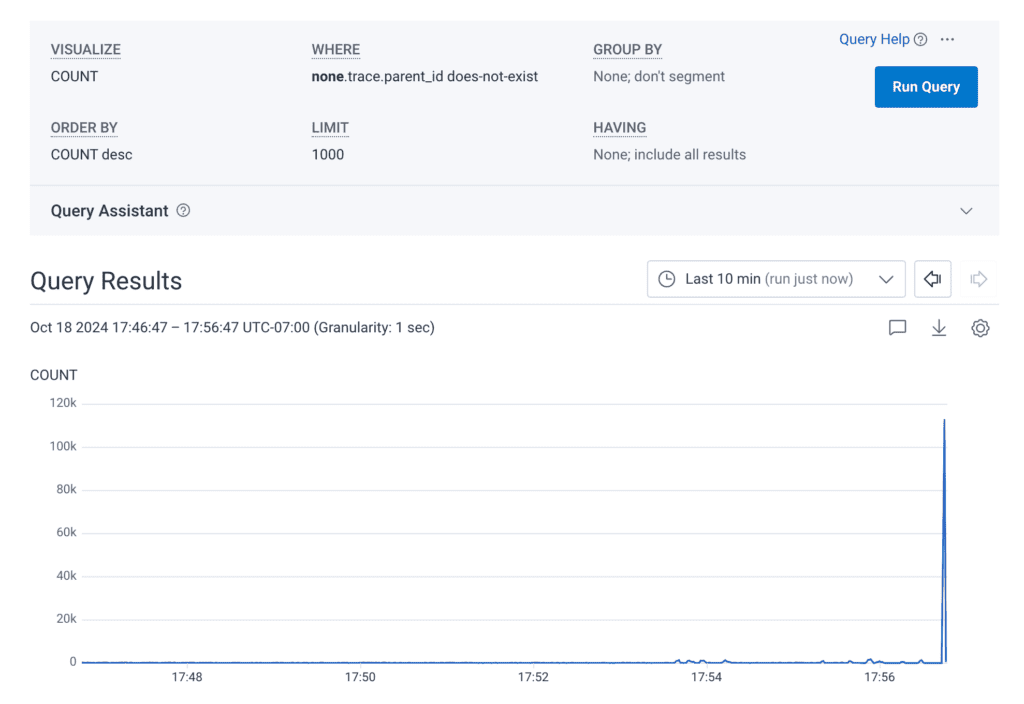Edit the LIMIT 1000 value
1024x704 pixels.
point(328,154)
